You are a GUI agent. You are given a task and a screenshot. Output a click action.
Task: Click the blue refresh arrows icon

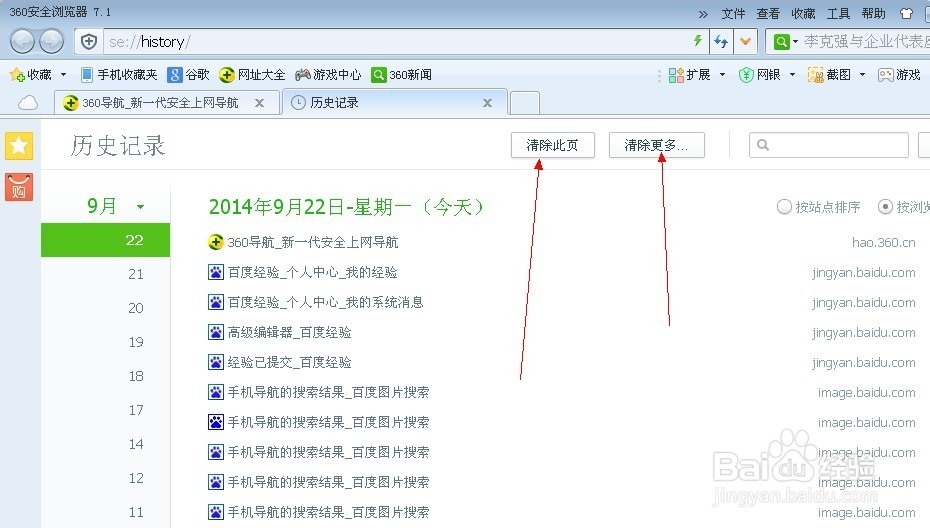coord(721,42)
